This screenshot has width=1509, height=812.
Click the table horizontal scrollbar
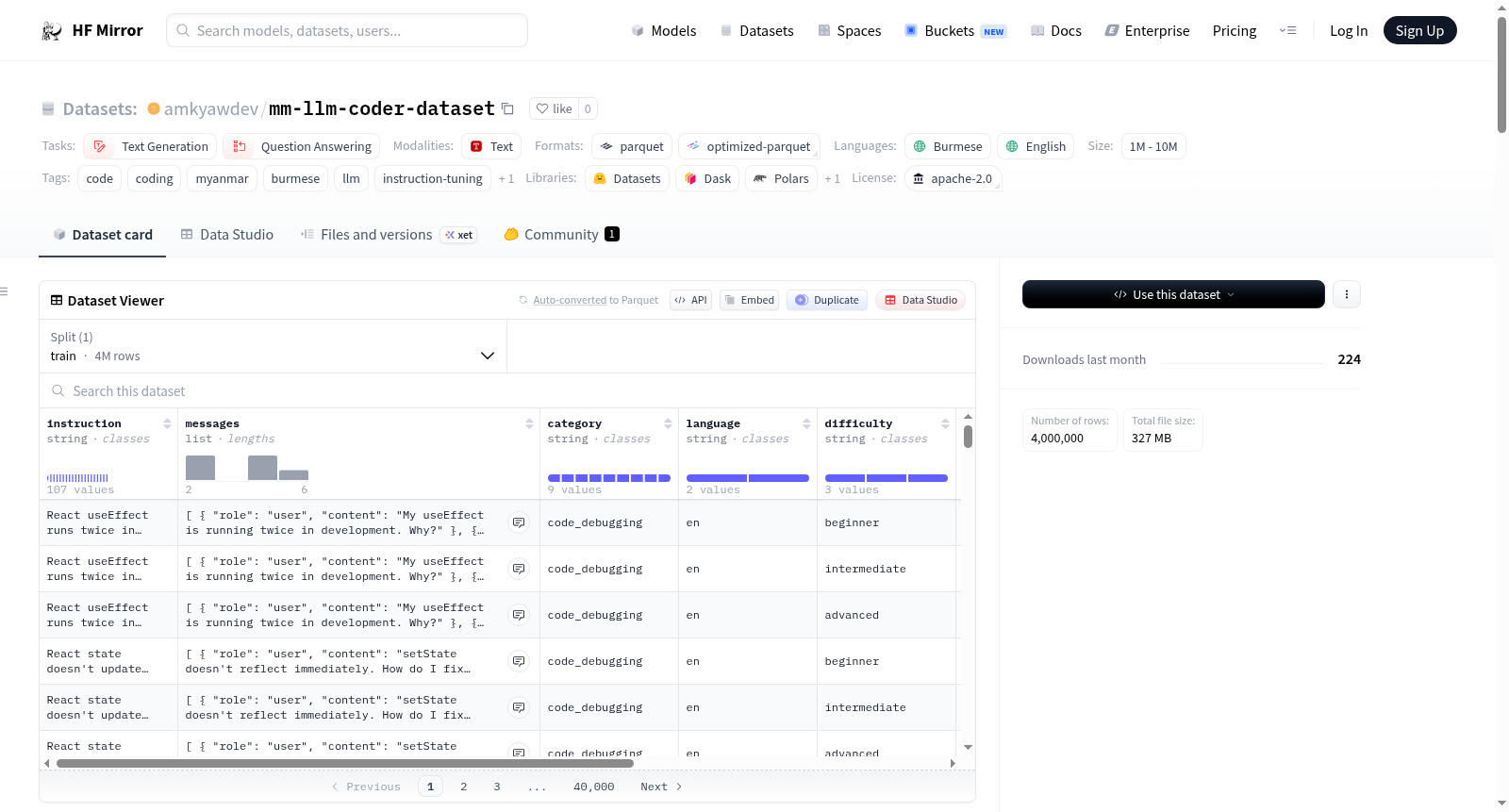click(x=344, y=764)
